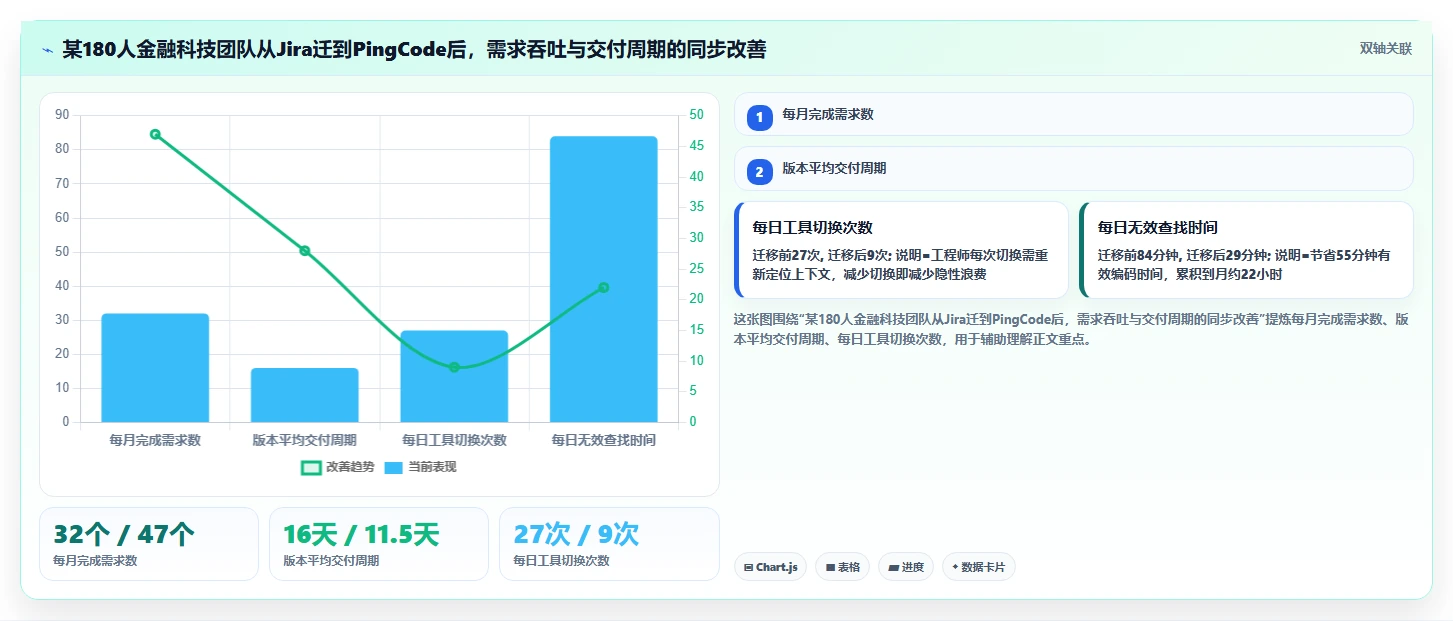Click x-axis label 每日工具切换次数
Image resolution: width=1453 pixels, height=621 pixels.
454,440
